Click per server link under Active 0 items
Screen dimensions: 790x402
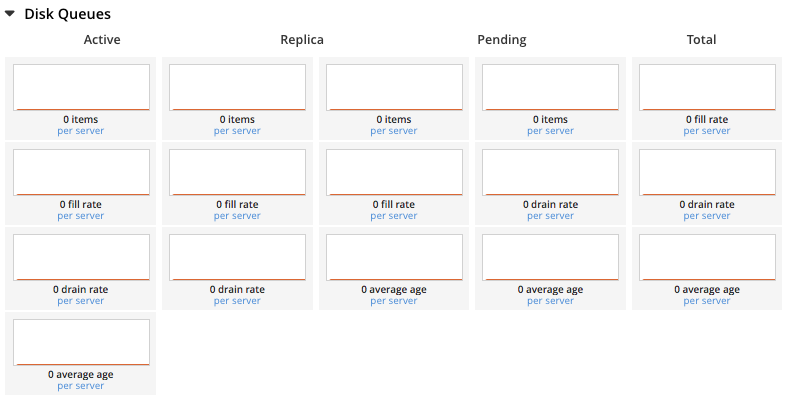tap(81, 131)
